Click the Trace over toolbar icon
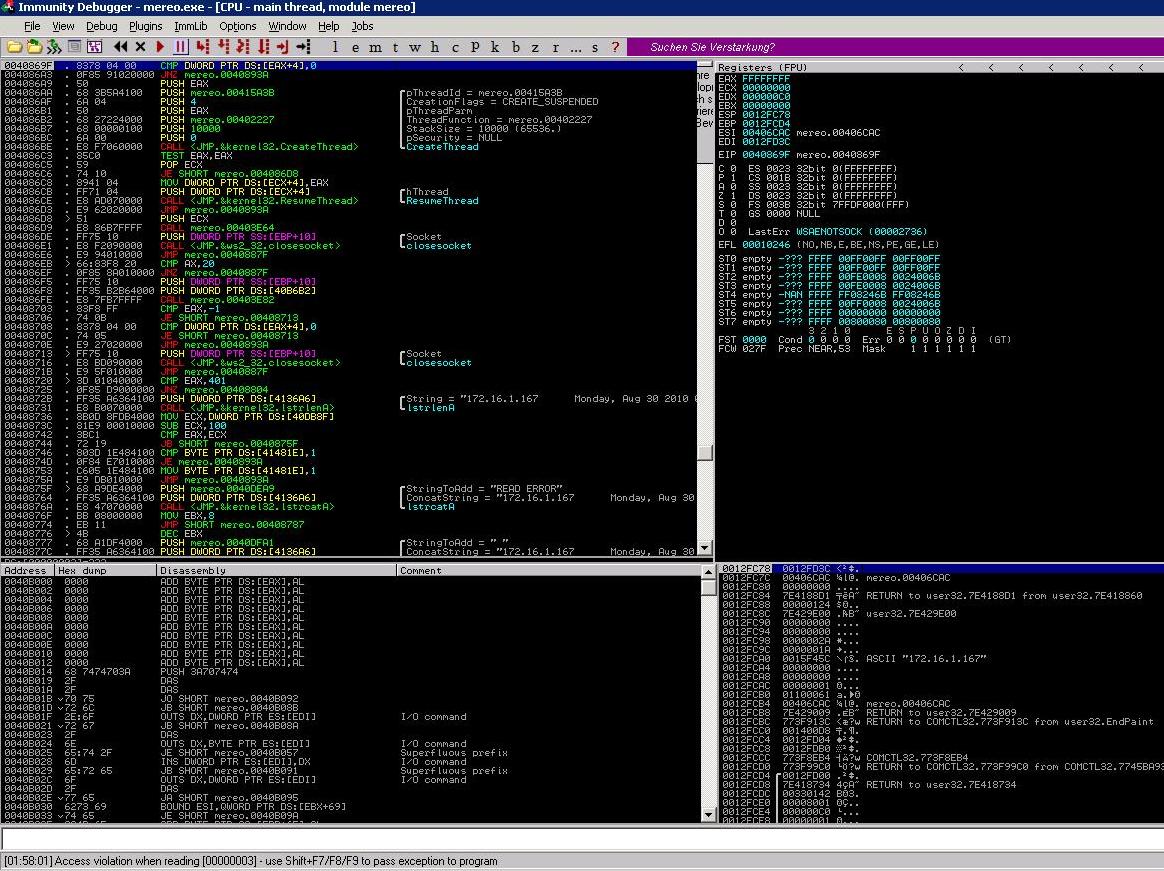1164x871 pixels. pos(263,47)
